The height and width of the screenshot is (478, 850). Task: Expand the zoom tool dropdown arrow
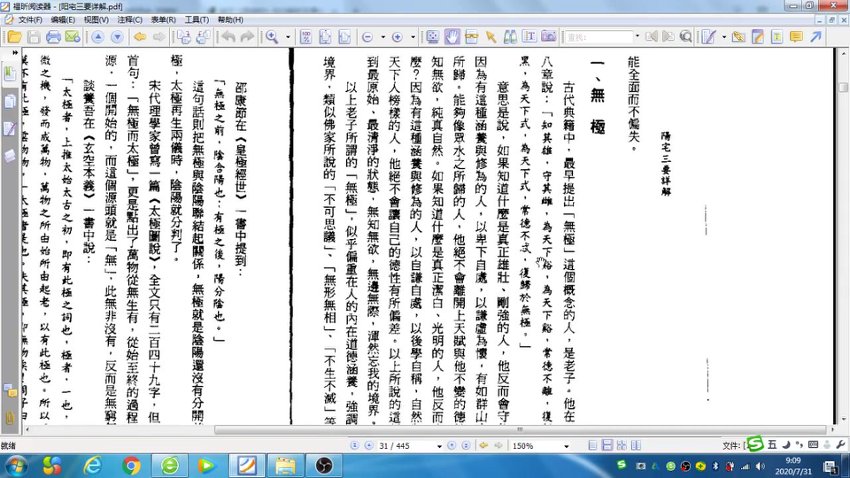[x=288, y=37]
